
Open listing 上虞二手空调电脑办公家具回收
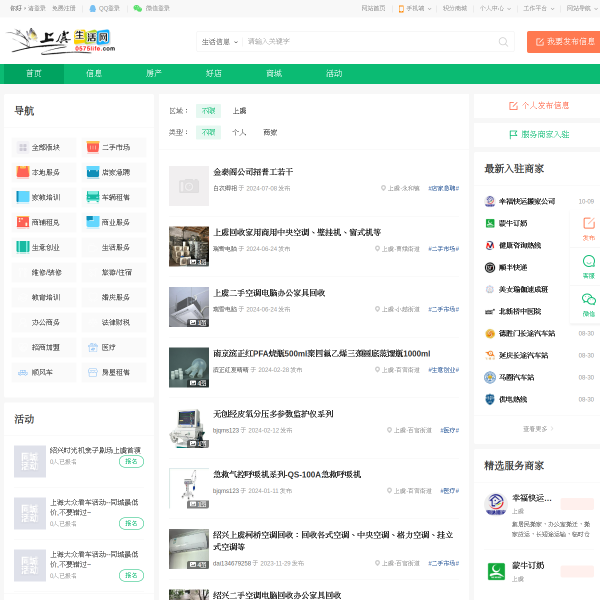[x=269, y=293]
